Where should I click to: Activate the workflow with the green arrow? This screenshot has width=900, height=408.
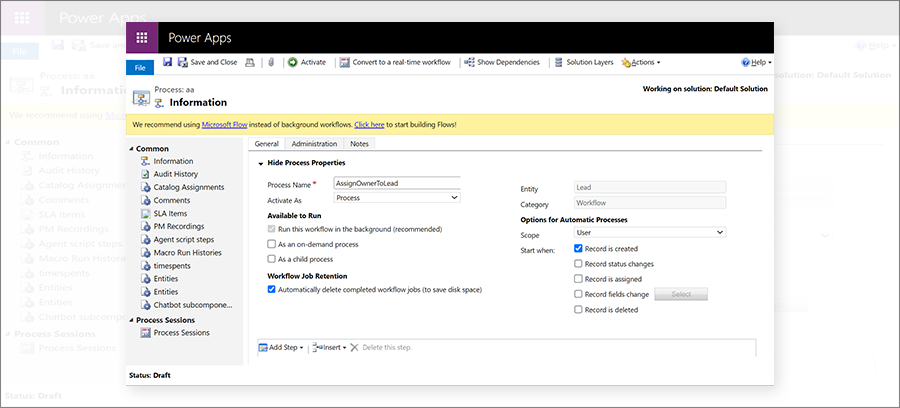[307, 63]
